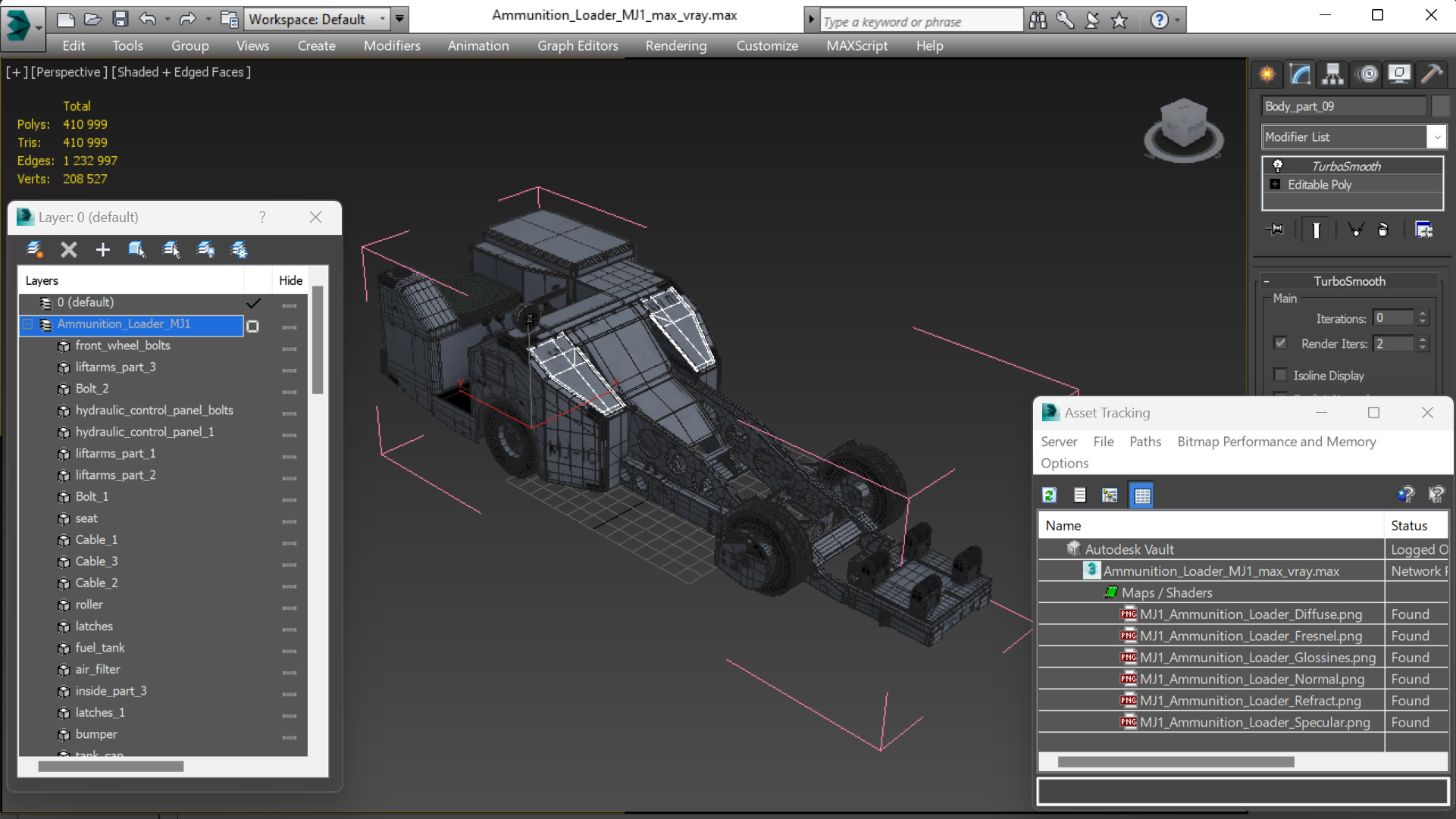Collapse the Ammunition_Loader_MJ1 layer tree
1456x819 pixels.
(x=28, y=324)
